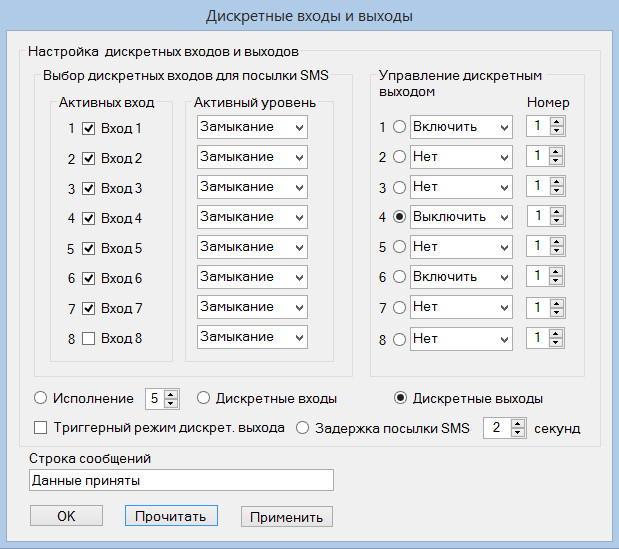
Task: Choose the Задержка посылки SMS radio option
Action: point(302,428)
